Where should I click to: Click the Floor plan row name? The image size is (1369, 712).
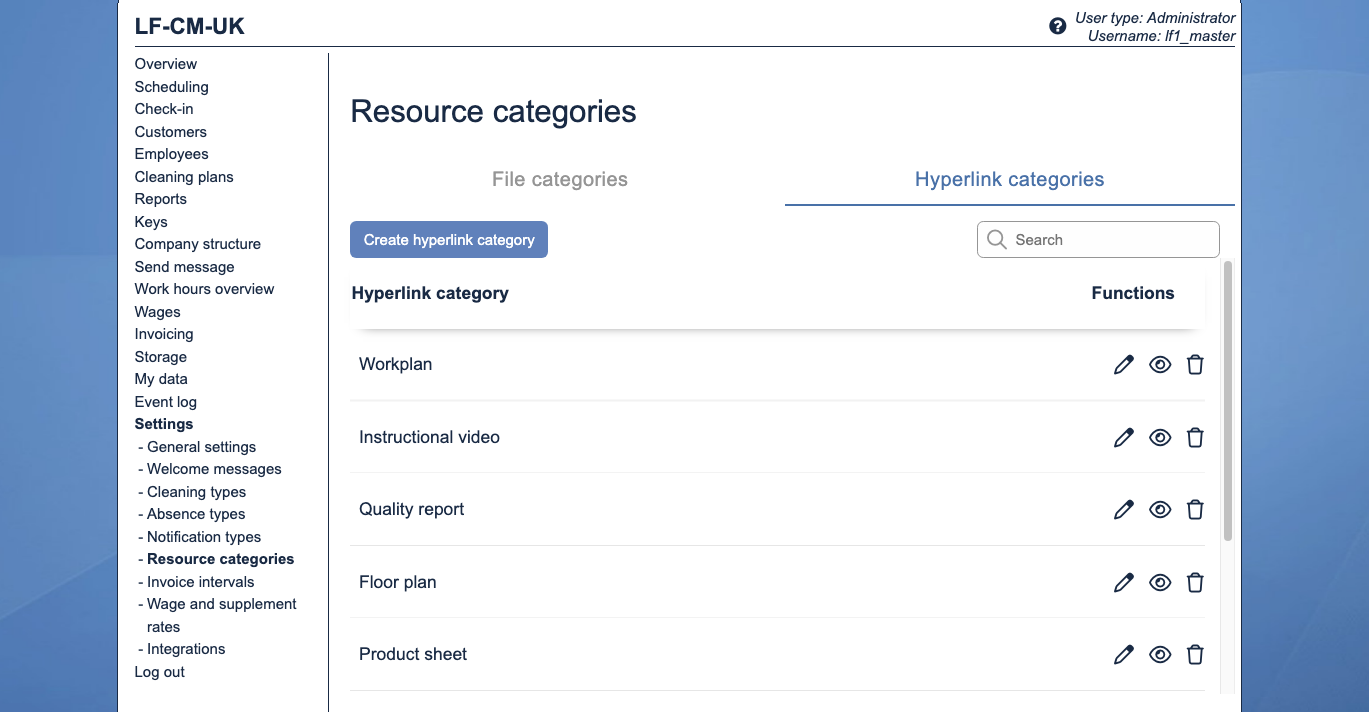[398, 582]
